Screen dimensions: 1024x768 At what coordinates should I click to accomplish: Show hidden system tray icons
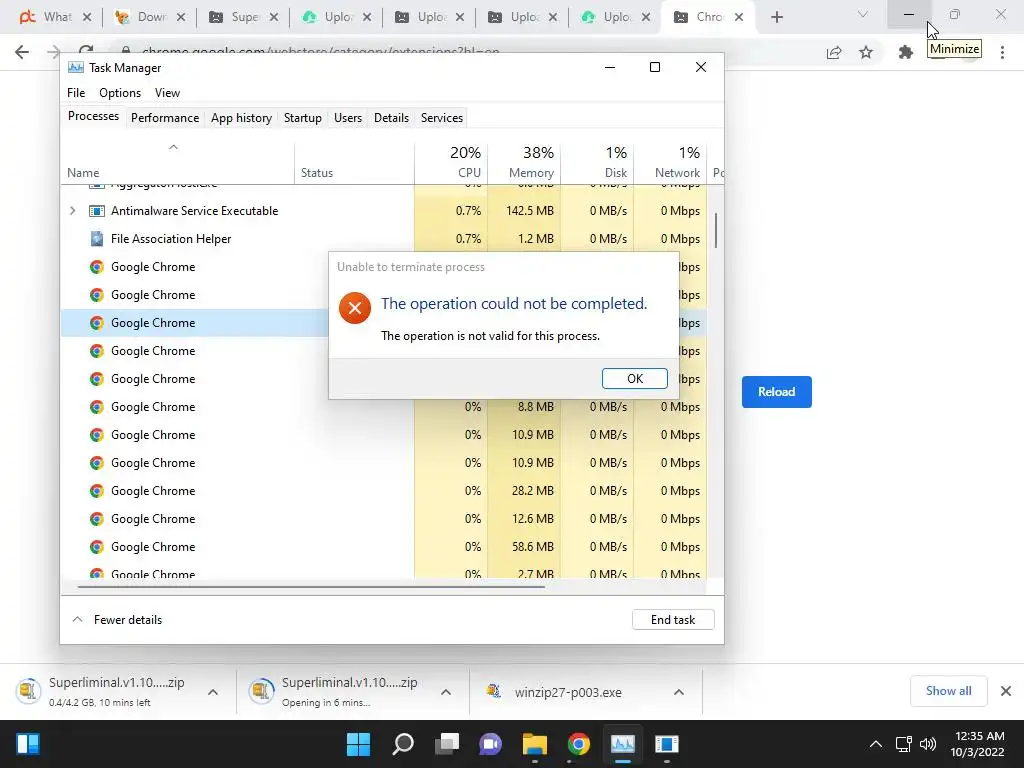point(876,744)
